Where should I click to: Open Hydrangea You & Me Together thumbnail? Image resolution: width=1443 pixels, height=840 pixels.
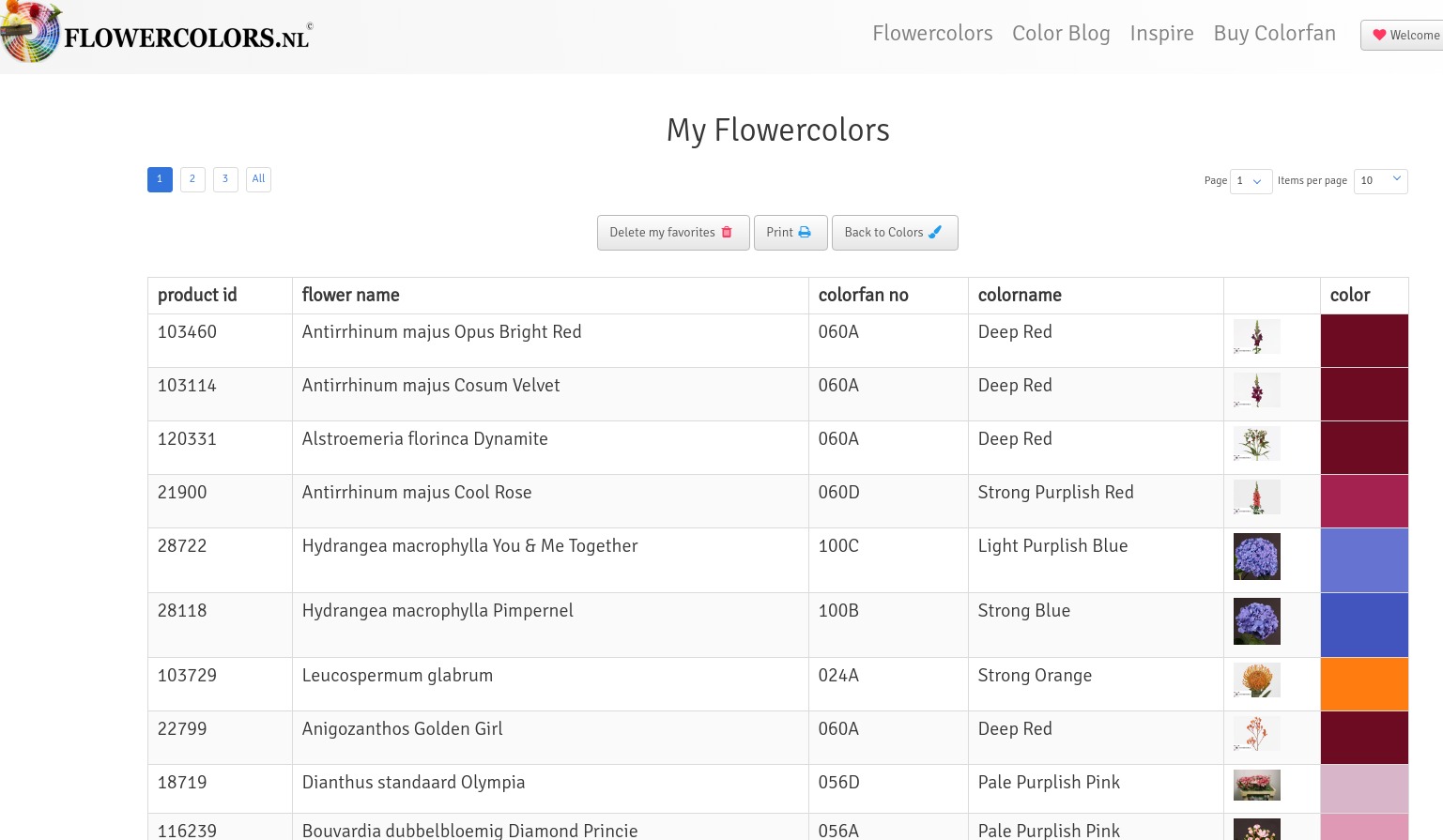(x=1256, y=557)
